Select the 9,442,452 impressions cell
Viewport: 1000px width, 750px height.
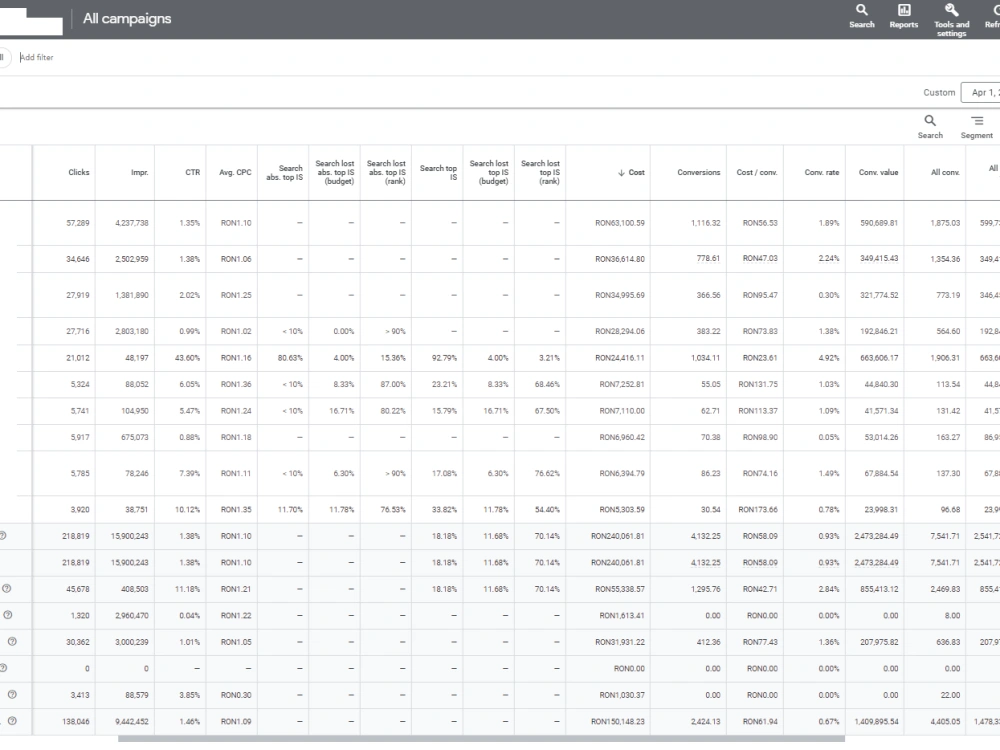(132, 721)
